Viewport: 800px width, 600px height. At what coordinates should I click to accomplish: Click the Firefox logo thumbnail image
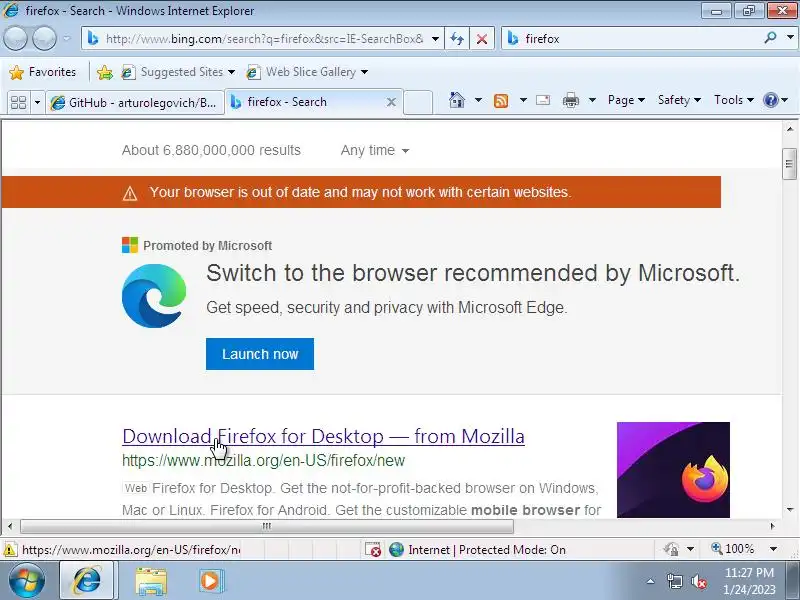(x=673, y=470)
